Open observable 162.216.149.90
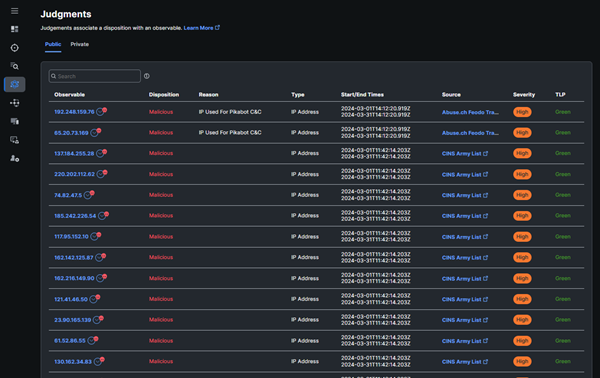This screenshot has height=378, width=600. [x=74, y=278]
